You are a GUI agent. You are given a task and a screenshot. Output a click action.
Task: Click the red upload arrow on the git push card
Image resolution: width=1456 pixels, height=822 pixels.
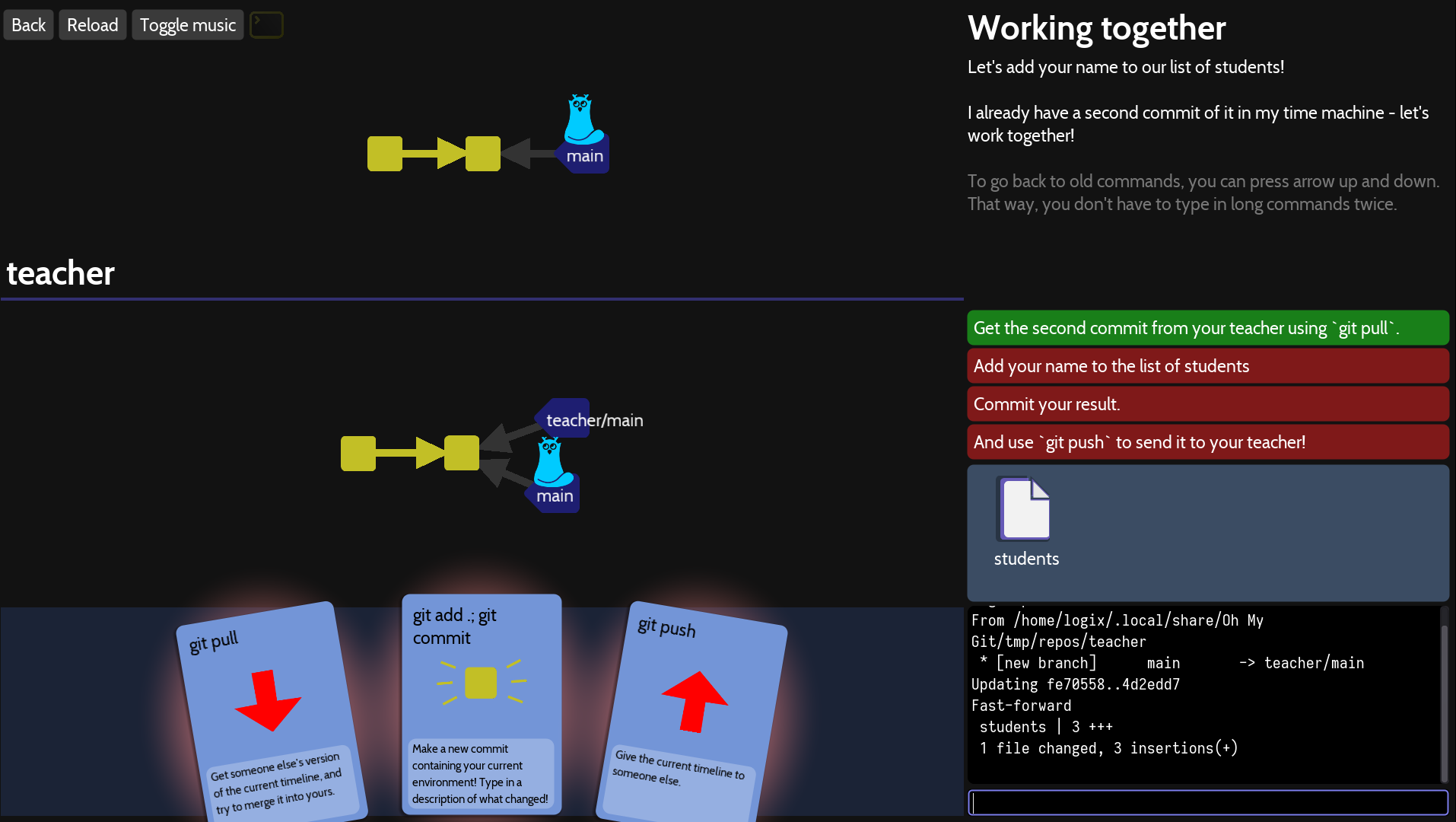click(x=694, y=700)
